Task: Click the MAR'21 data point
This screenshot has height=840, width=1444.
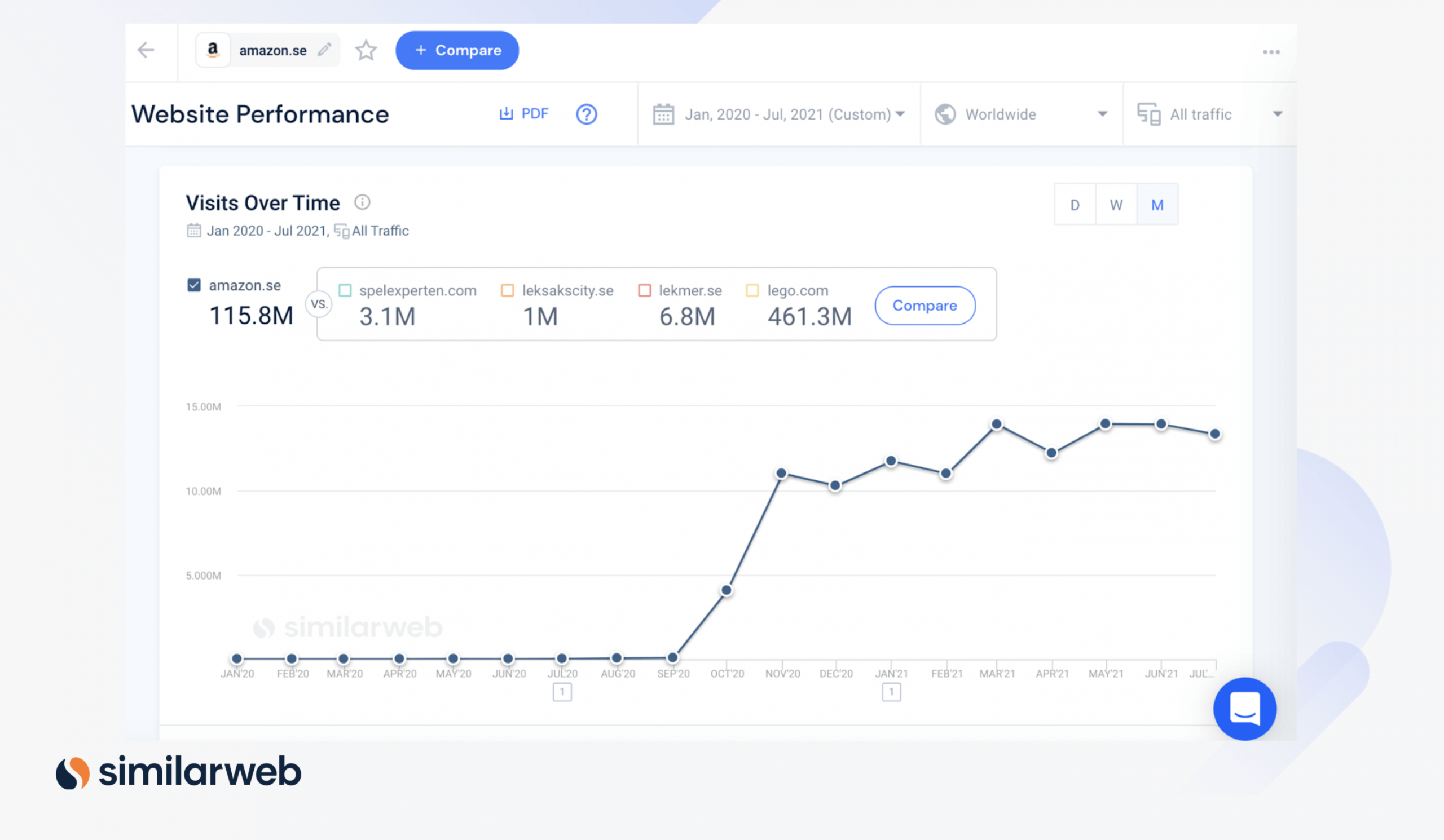Action: tap(997, 425)
